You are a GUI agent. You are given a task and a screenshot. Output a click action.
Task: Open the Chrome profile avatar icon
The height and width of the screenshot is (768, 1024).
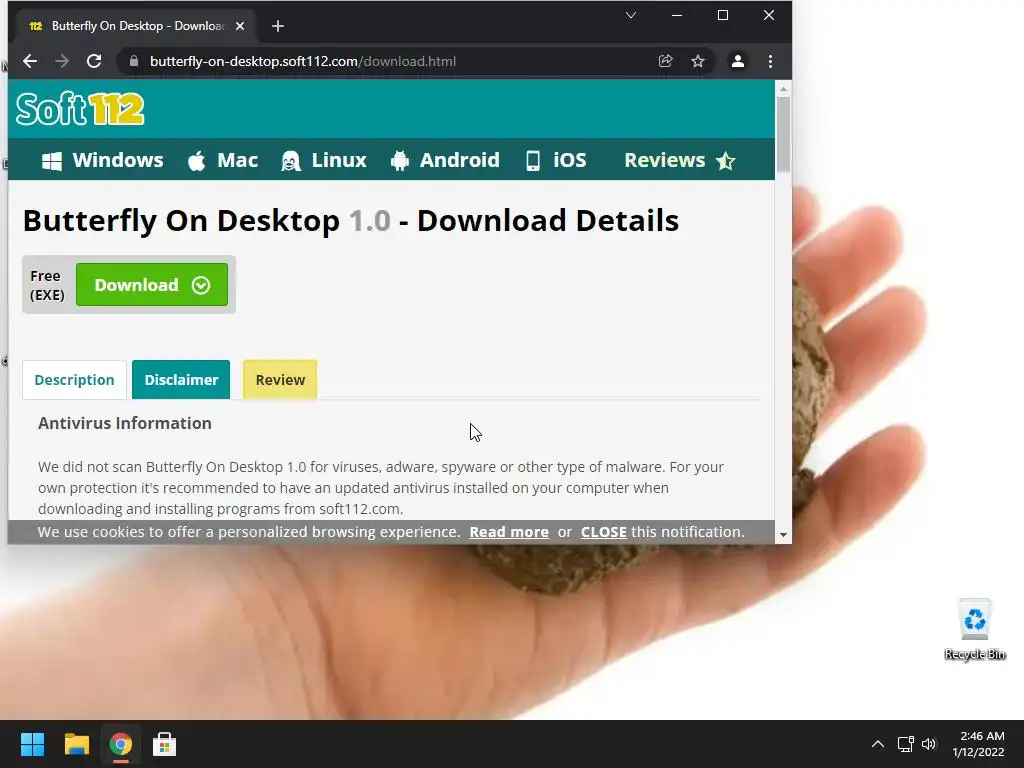(738, 61)
